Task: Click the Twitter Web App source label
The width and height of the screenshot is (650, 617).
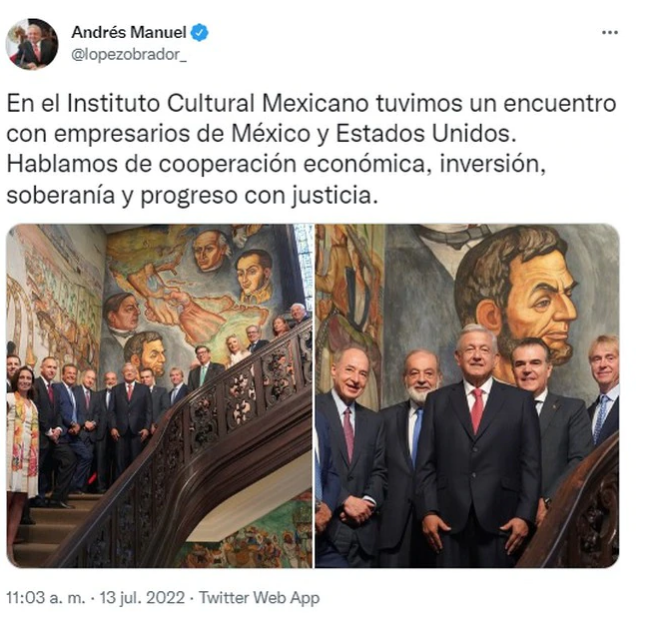Action: coord(260,598)
